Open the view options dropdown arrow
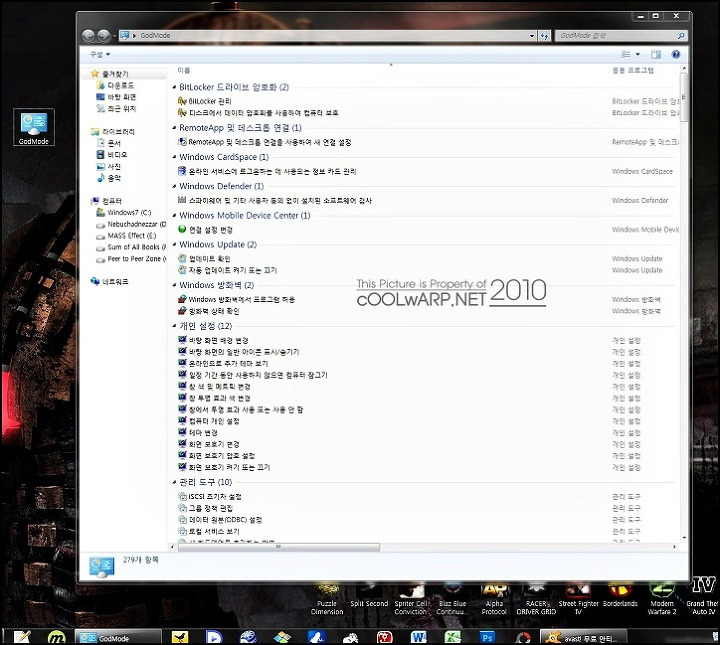 point(637,54)
